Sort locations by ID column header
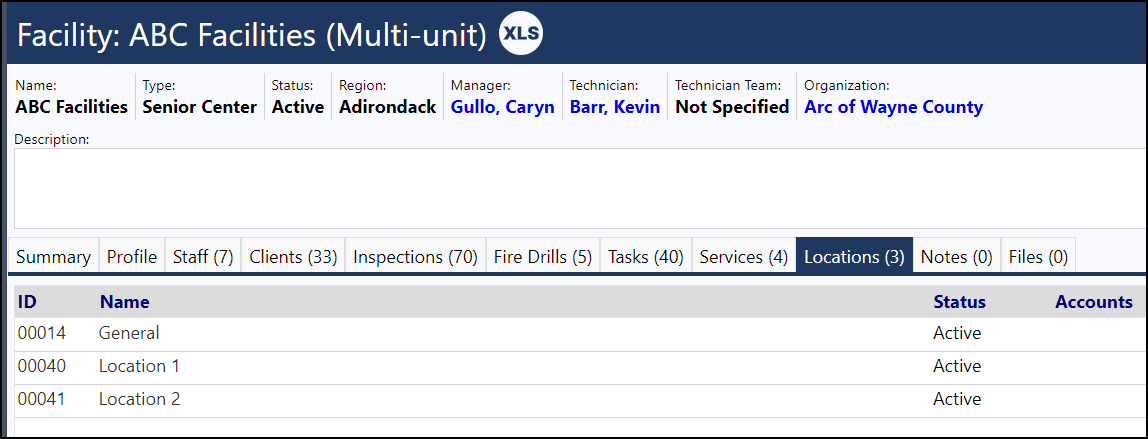1148x439 pixels. (27, 301)
